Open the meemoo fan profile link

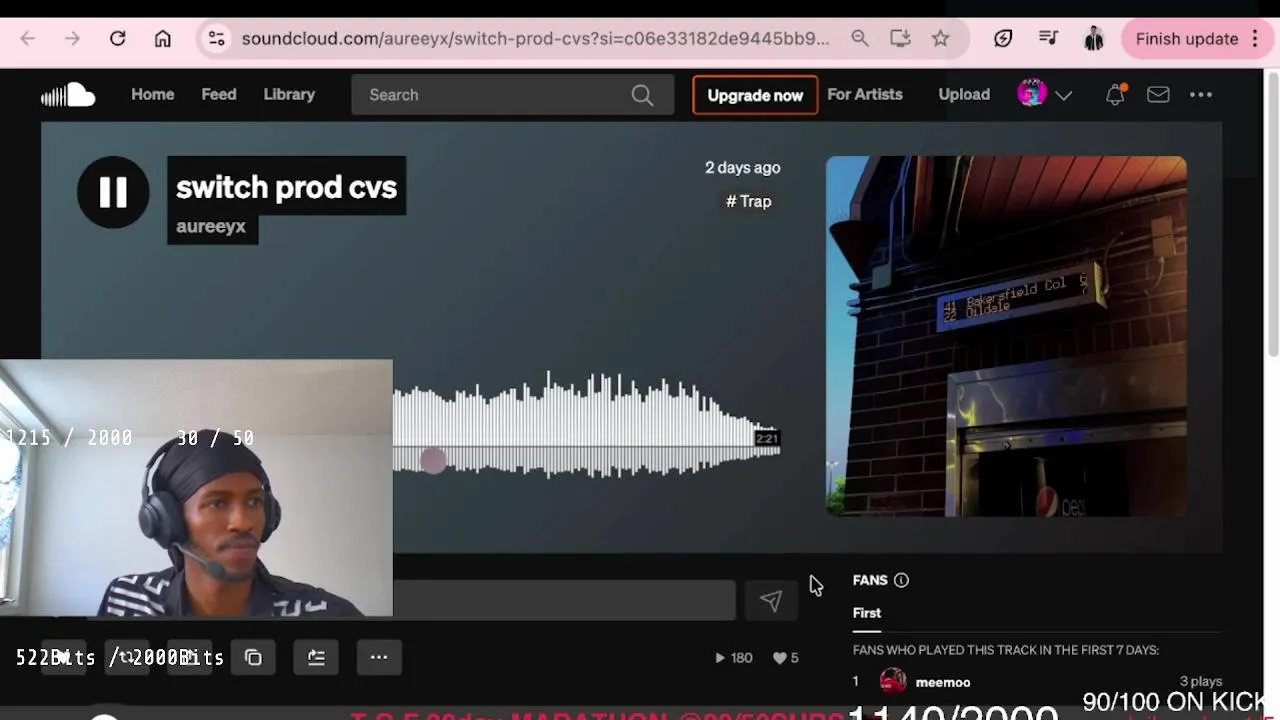[x=943, y=682]
